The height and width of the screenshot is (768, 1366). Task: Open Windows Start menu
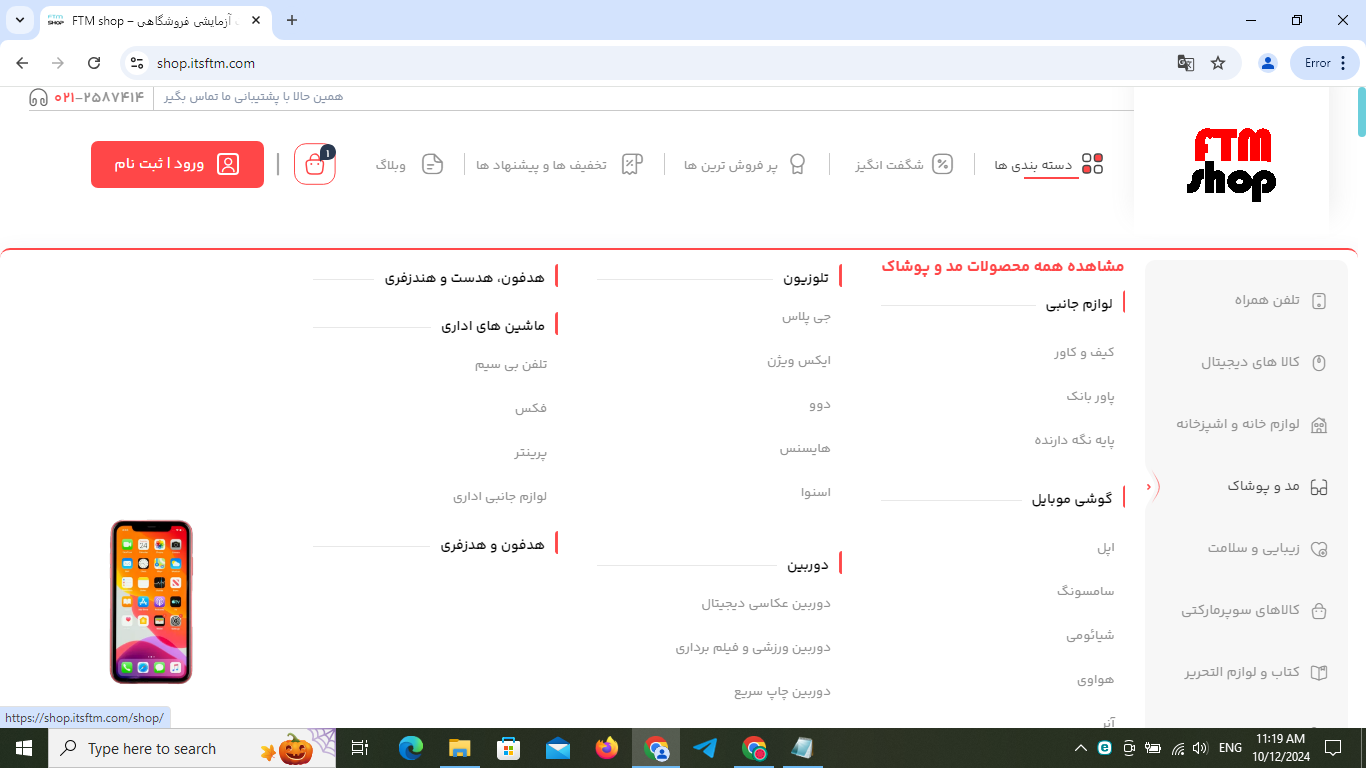[x=24, y=748]
